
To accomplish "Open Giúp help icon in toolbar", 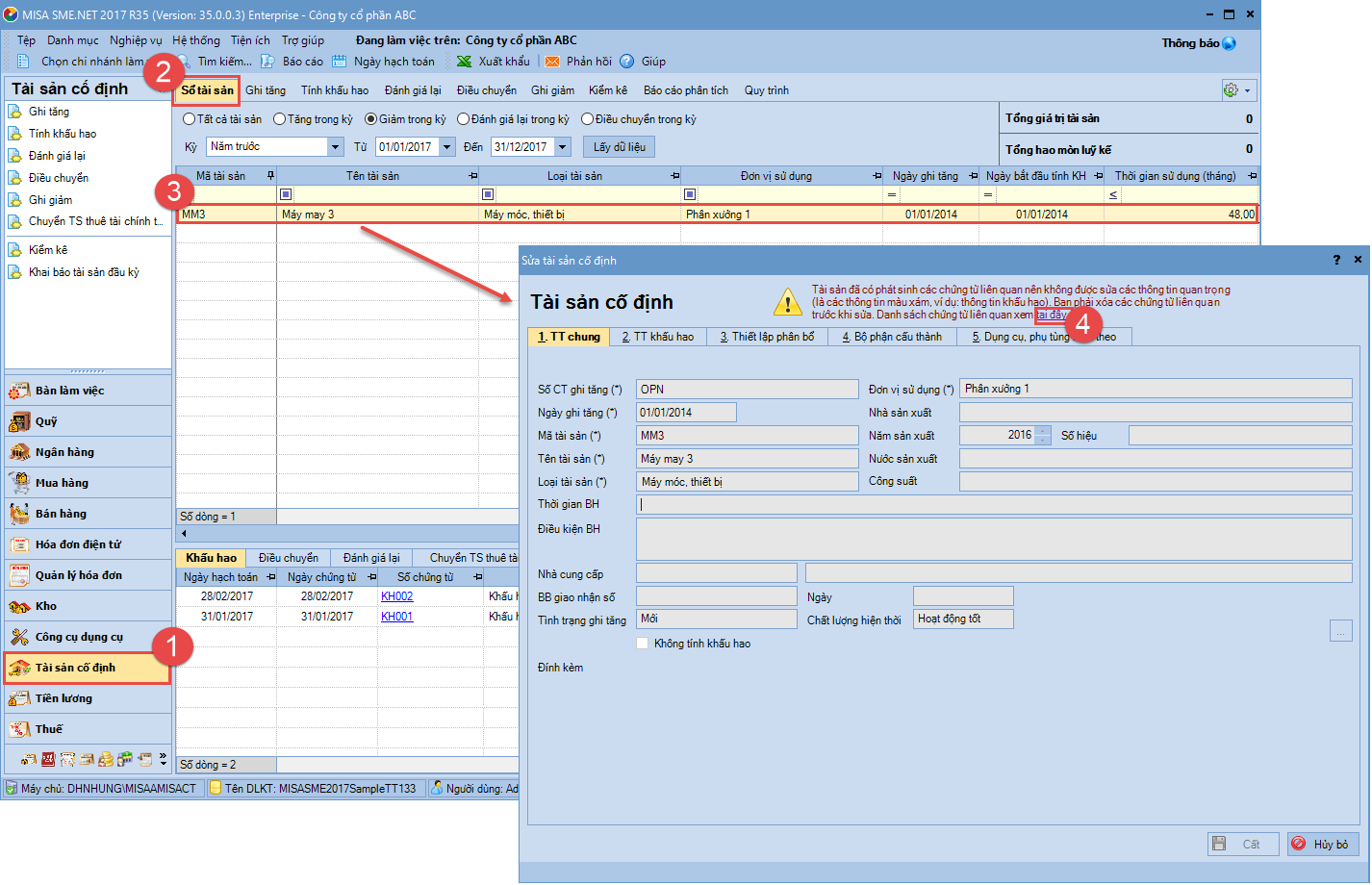I will pyautogui.click(x=627, y=62).
